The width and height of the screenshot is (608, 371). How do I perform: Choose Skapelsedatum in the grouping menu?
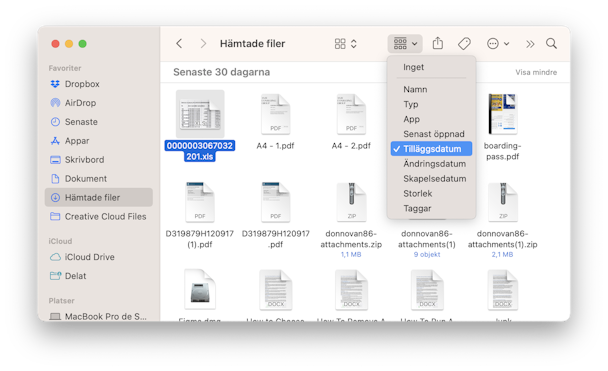click(431, 179)
